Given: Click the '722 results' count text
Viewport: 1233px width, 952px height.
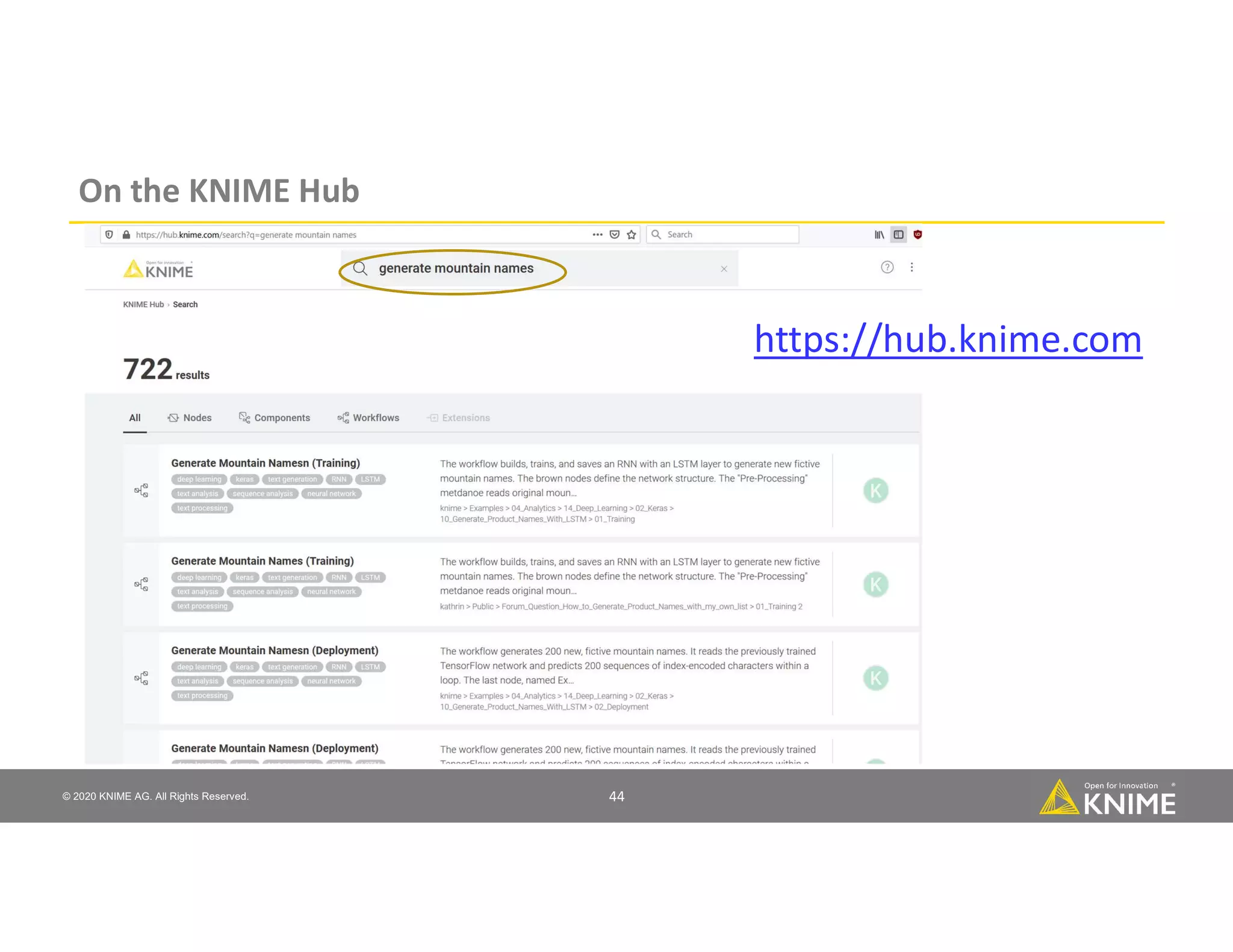Looking at the screenshot, I should point(166,369).
